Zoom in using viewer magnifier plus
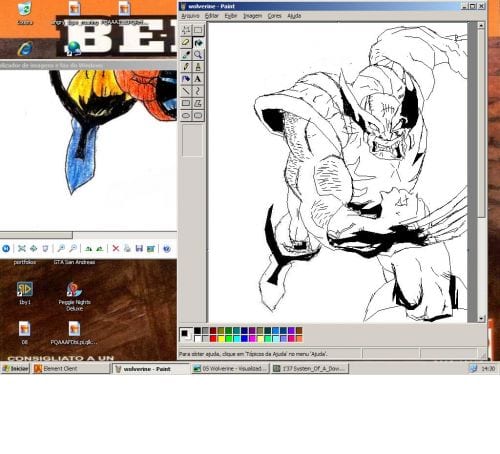The width and height of the screenshot is (500, 454). coord(61,248)
